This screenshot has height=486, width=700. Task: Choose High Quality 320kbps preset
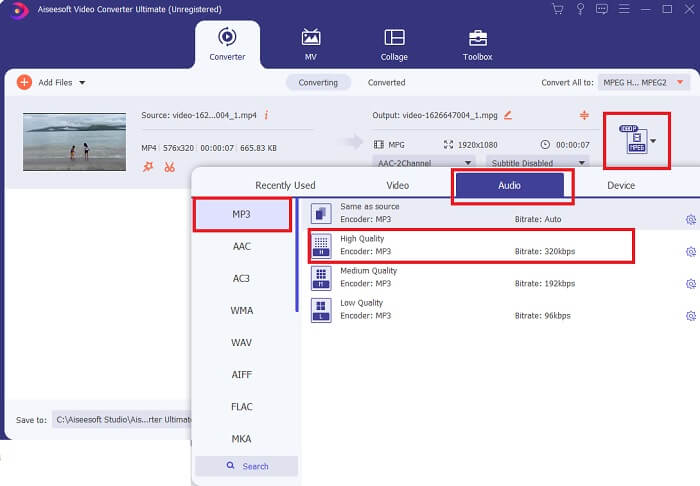(x=501, y=245)
